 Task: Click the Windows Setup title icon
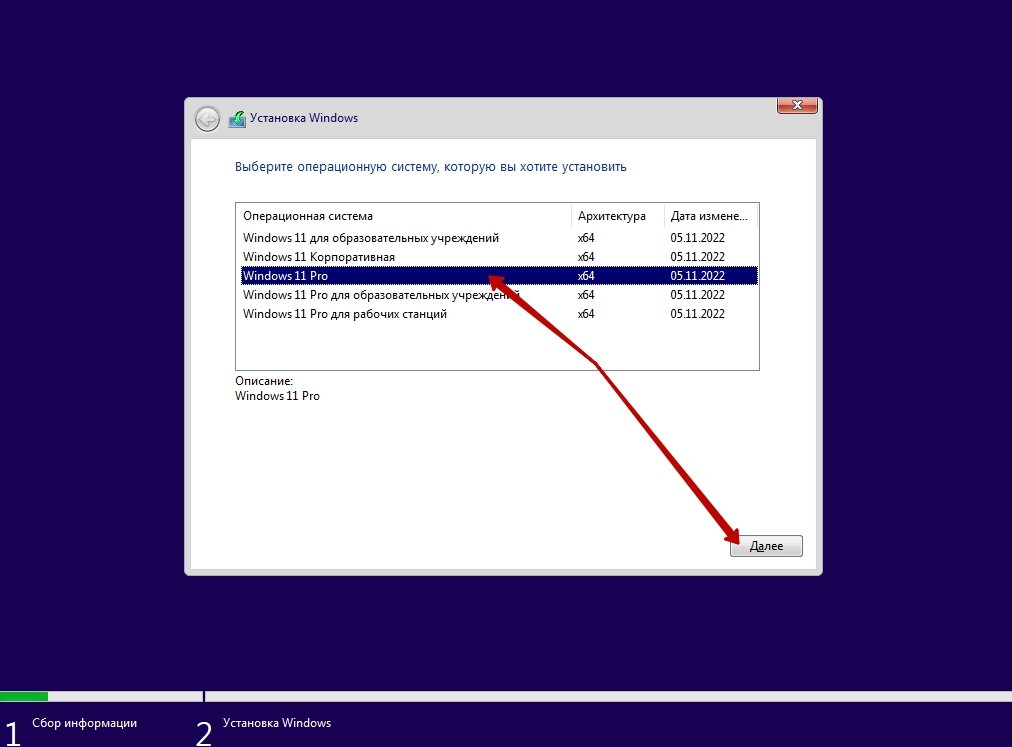pos(237,119)
